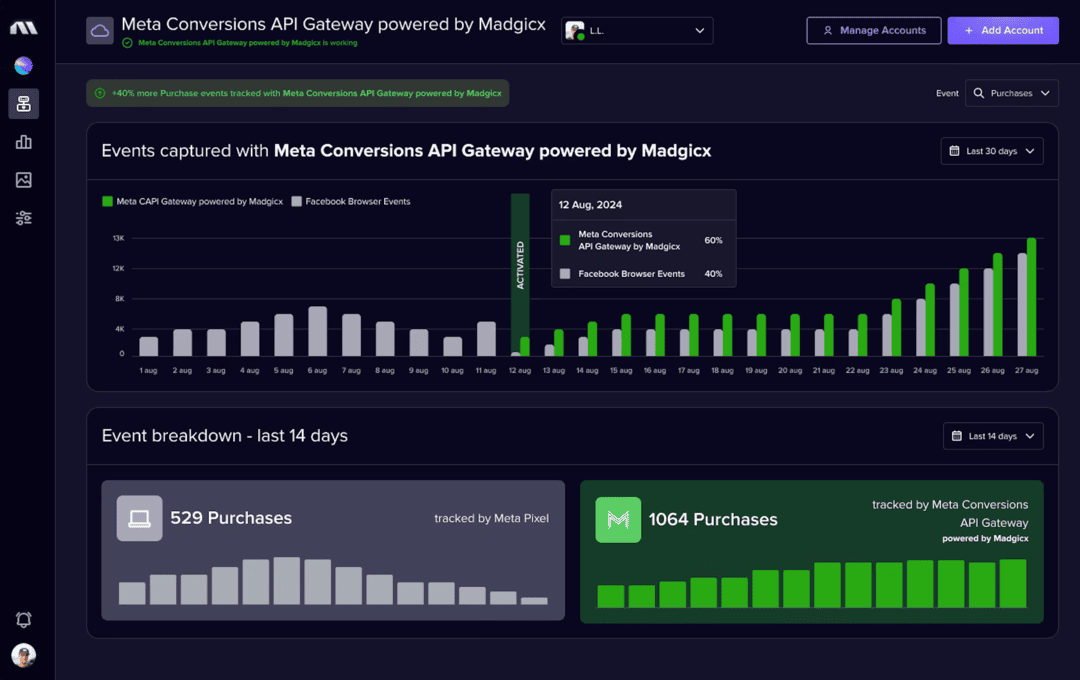Click the 27 aug green bar
This screenshot has width=1080, height=680.
click(x=1031, y=297)
